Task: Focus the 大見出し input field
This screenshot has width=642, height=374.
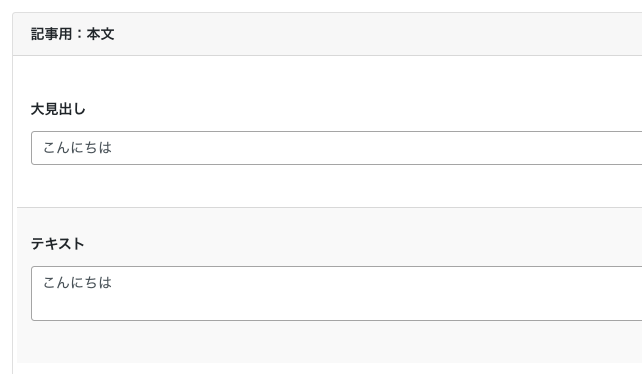Action: pyautogui.click(x=337, y=148)
